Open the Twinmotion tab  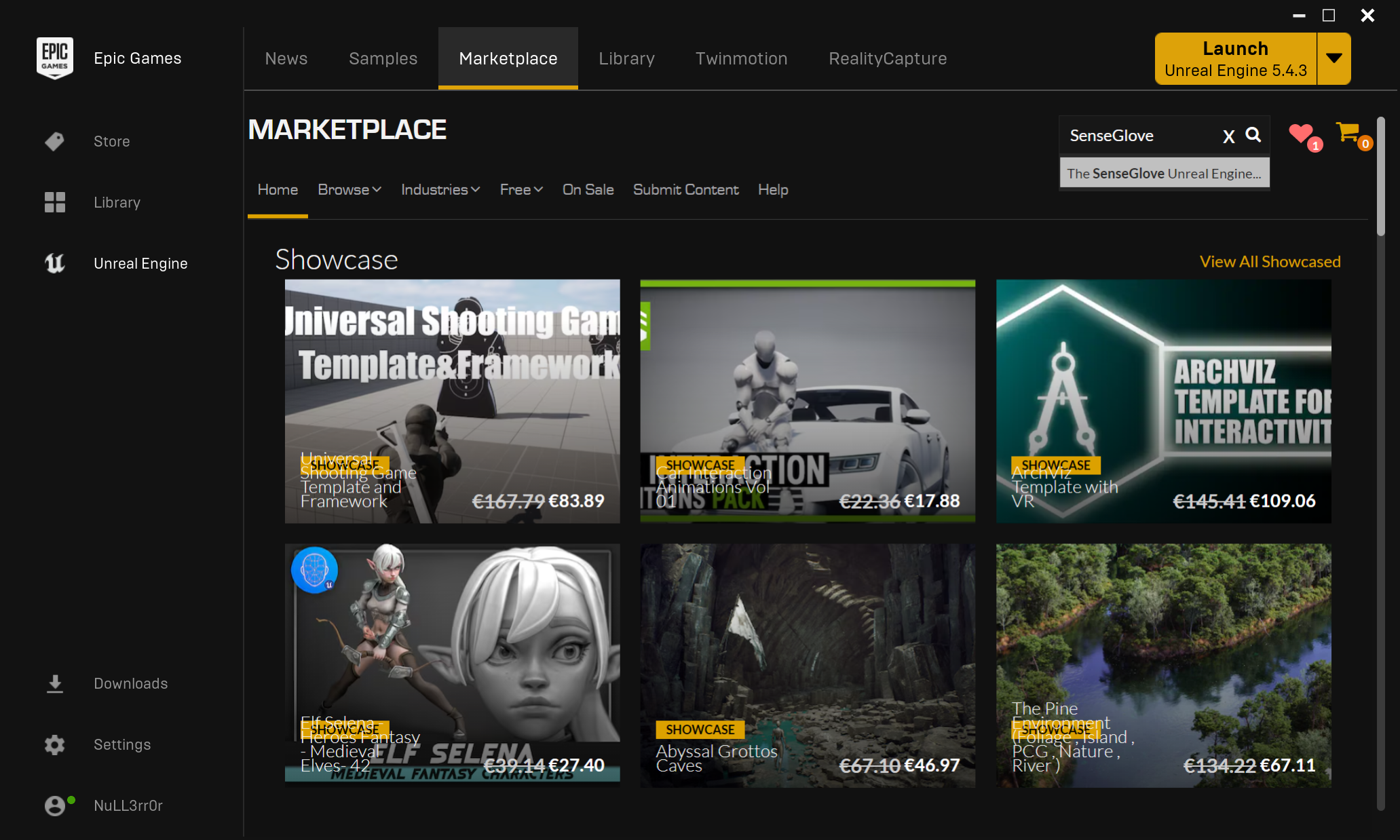coord(741,58)
